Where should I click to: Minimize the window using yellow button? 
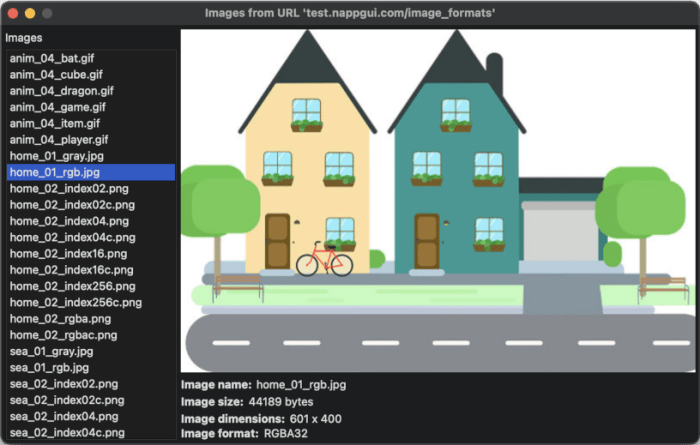[30, 14]
